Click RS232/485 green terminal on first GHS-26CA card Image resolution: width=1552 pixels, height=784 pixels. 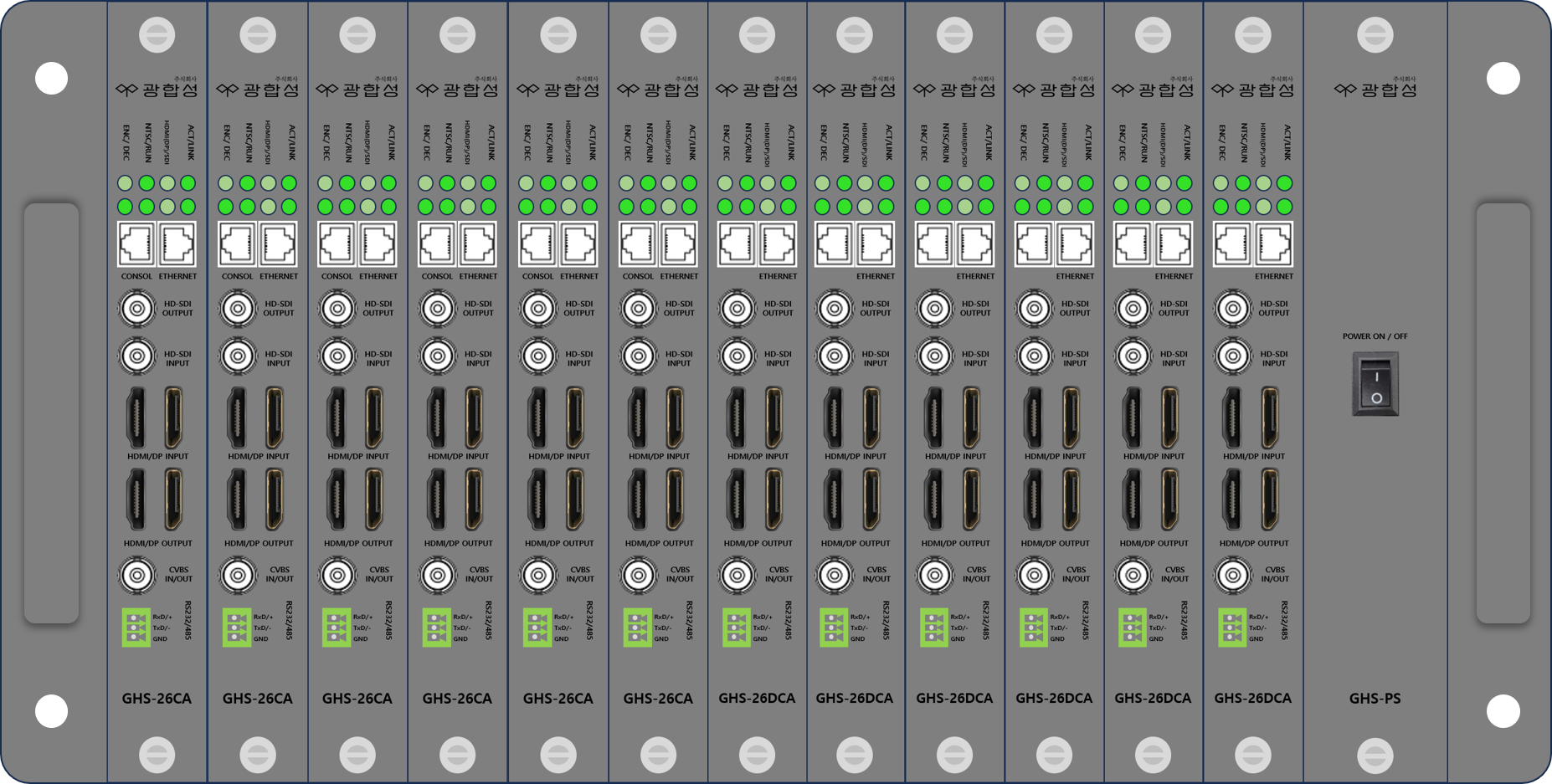pyautogui.click(x=136, y=628)
